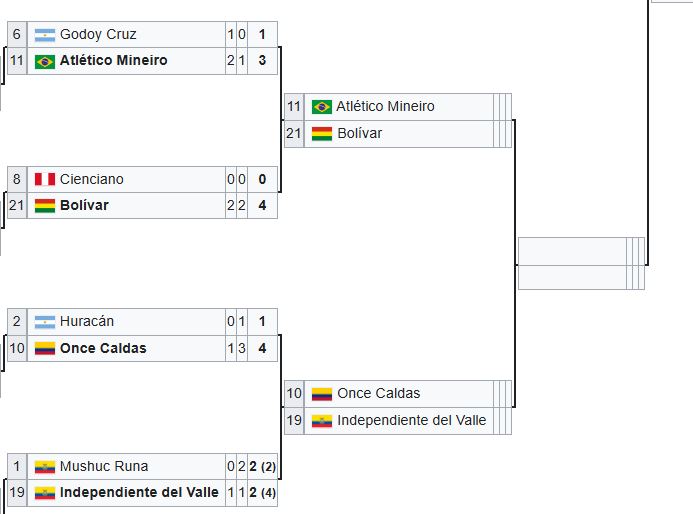The width and height of the screenshot is (693, 514).
Task: Open quarterfinal Bolívar team link
Action: pyautogui.click(x=359, y=134)
